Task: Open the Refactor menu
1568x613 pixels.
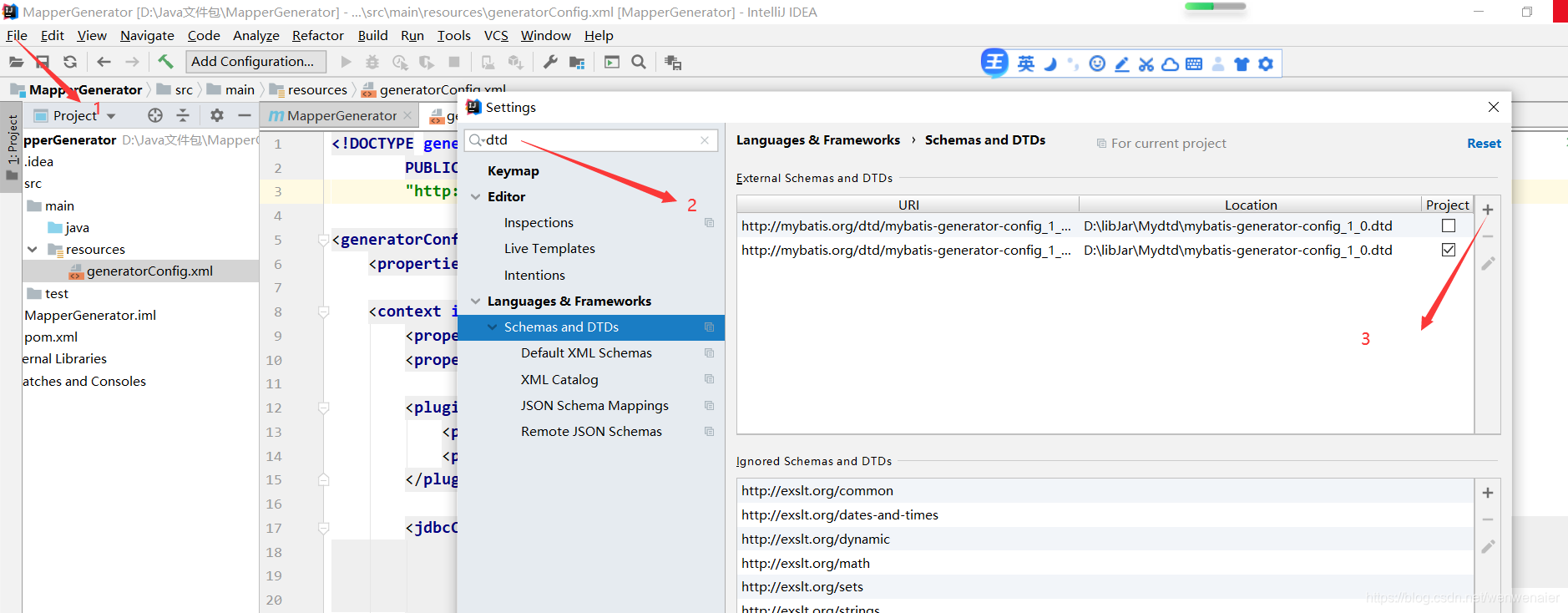Action: point(317,35)
